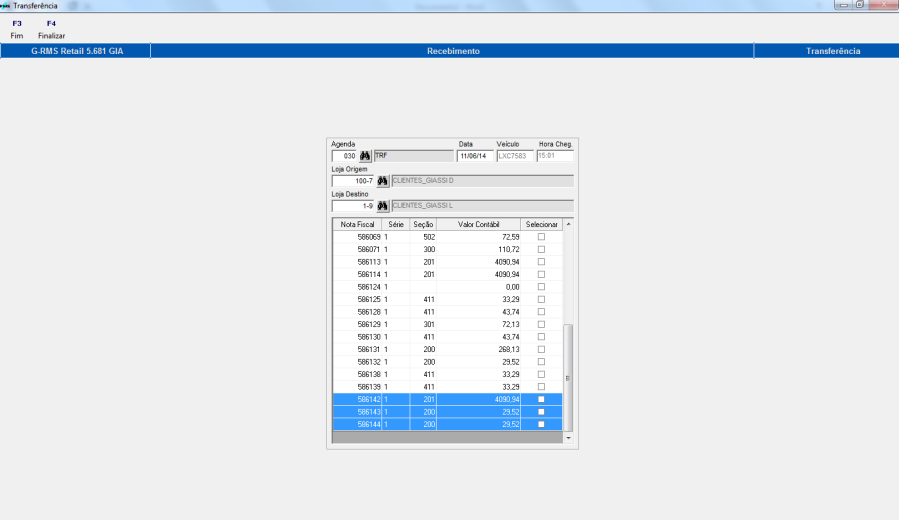This screenshot has height=520, width=899.
Task: Click the Transferência window app icon
Action: click(6, 6)
